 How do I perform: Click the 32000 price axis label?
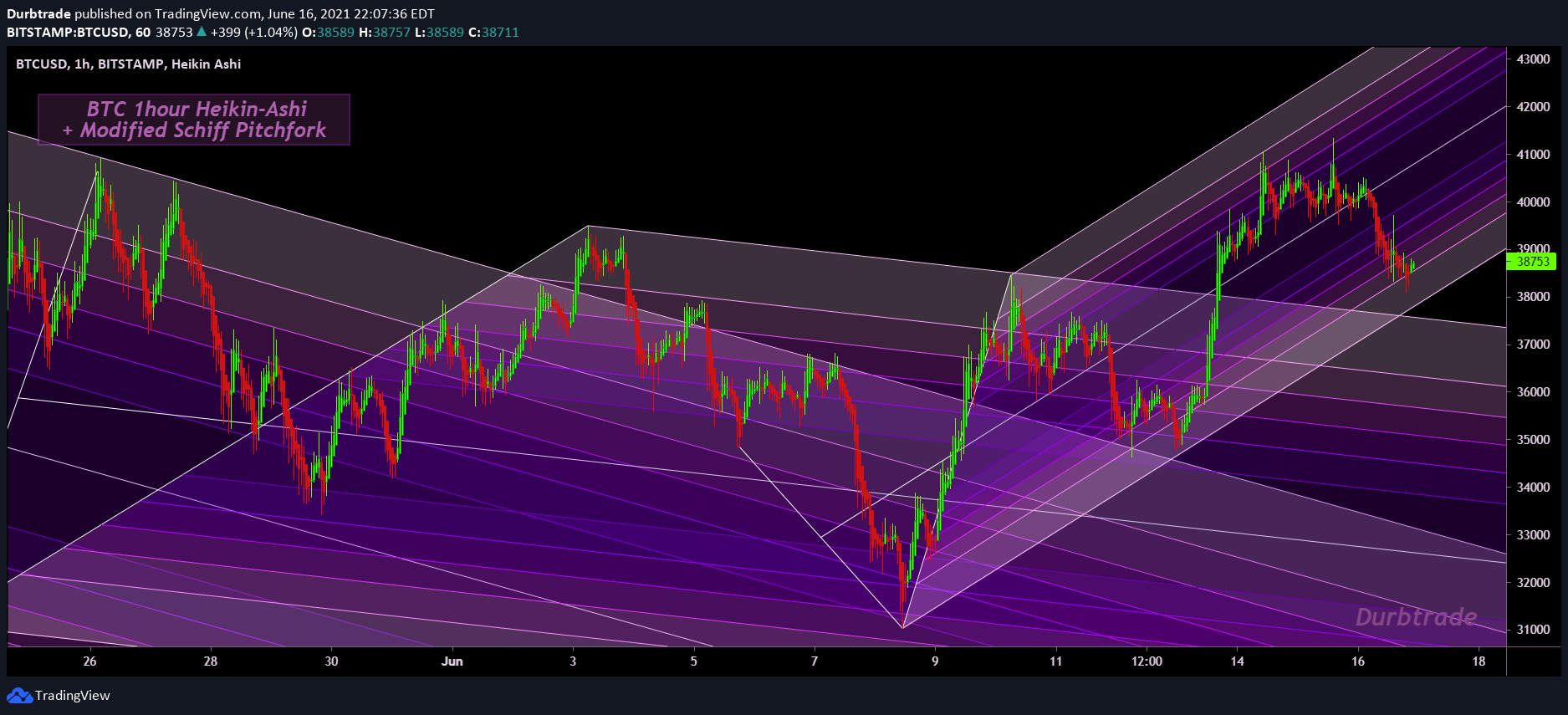click(x=1533, y=583)
